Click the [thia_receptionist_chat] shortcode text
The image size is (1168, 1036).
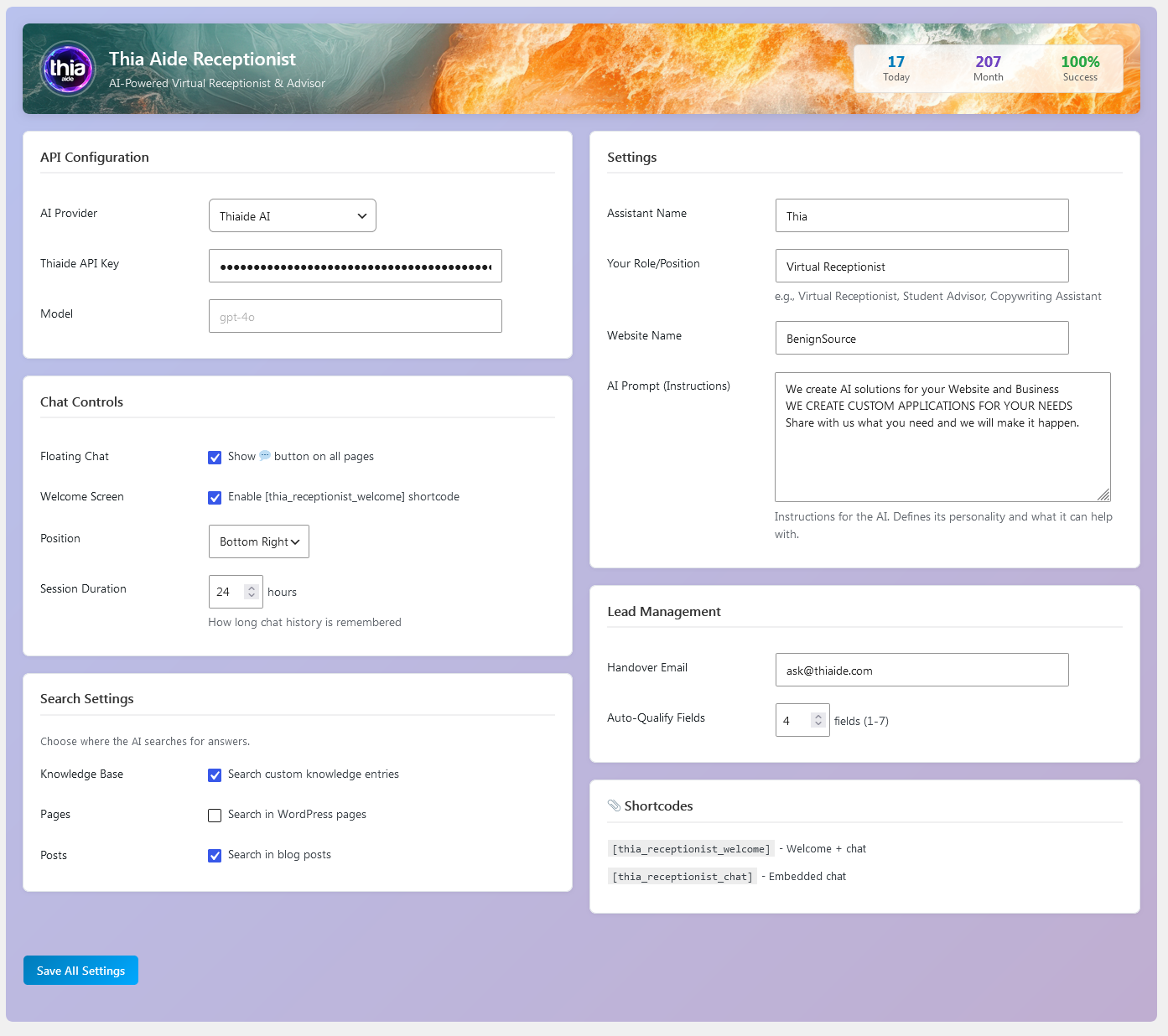[x=683, y=877]
